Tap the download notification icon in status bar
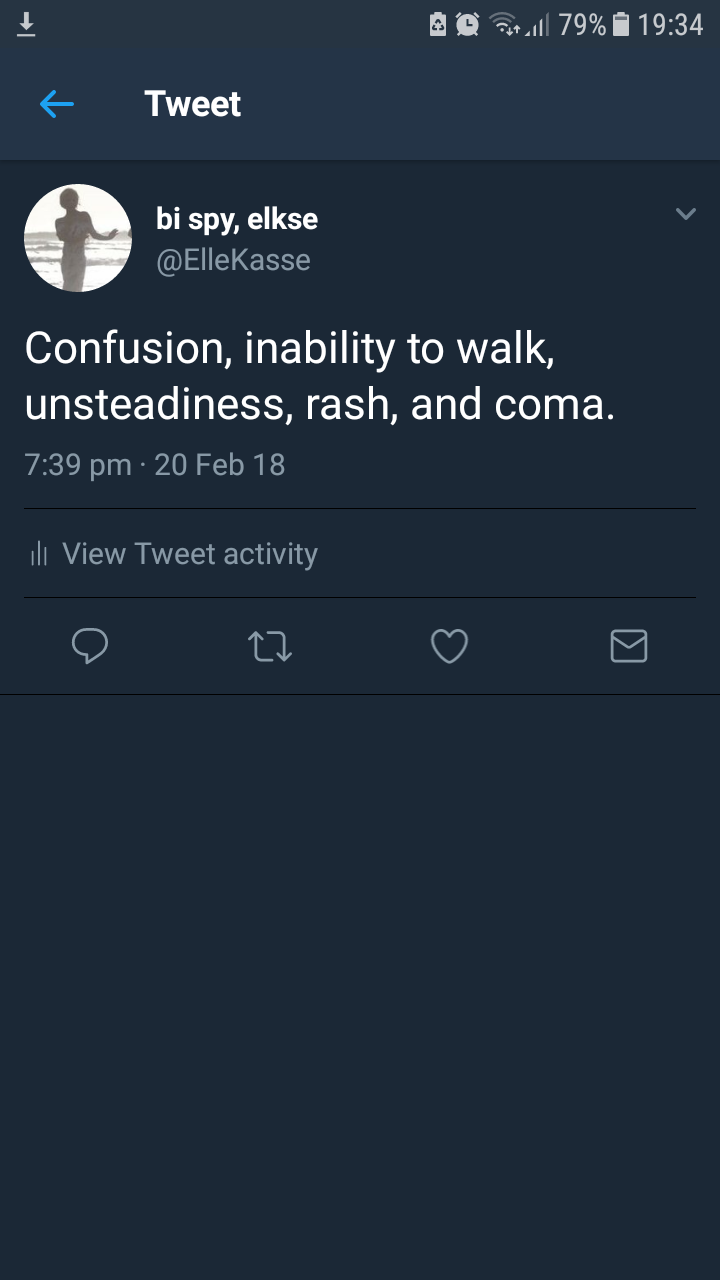720x1280 pixels. pos(27,25)
